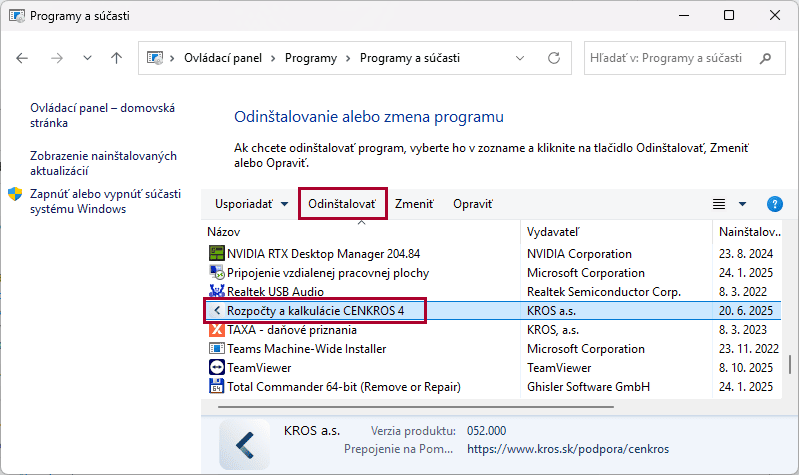
Task: Open the blue help question mark icon
Action: coord(774,204)
